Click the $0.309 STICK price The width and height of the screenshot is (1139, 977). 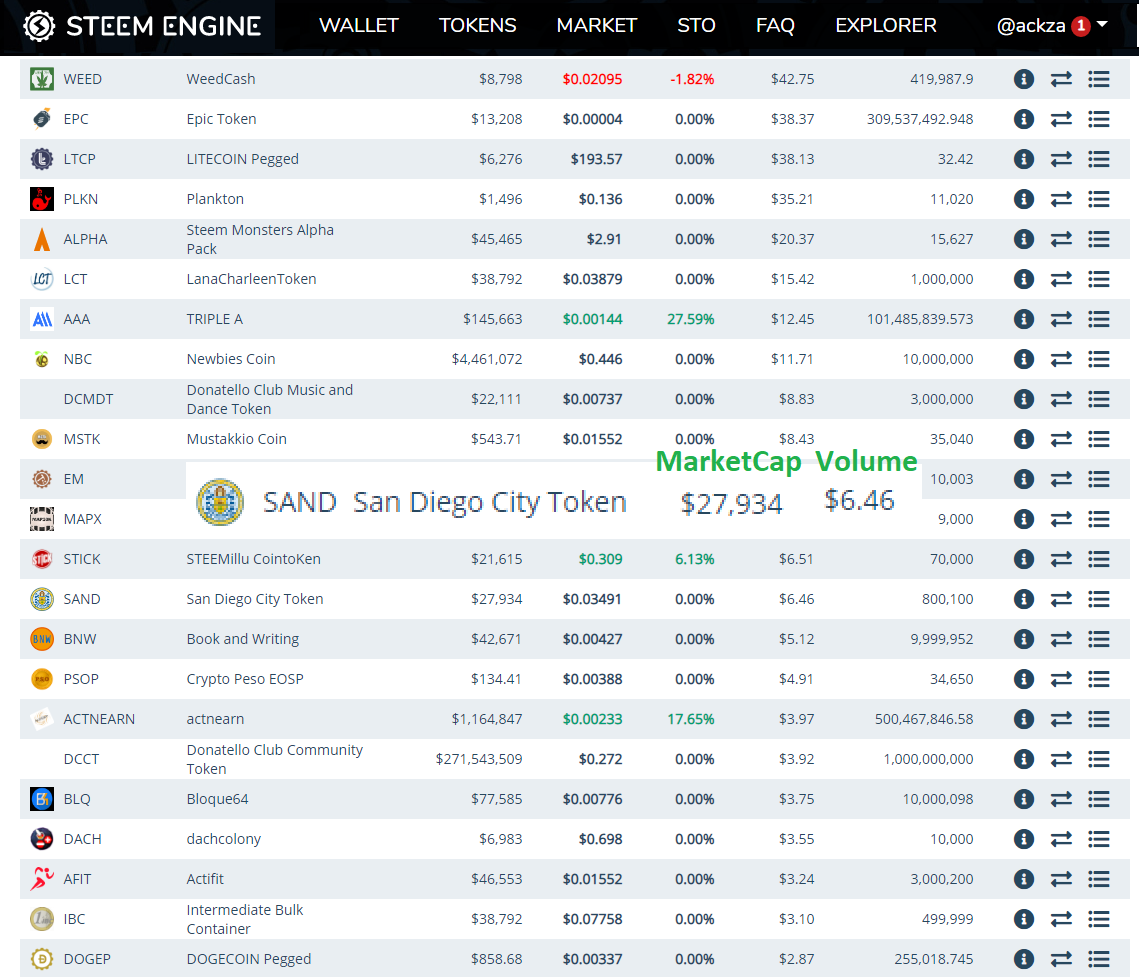click(600, 559)
